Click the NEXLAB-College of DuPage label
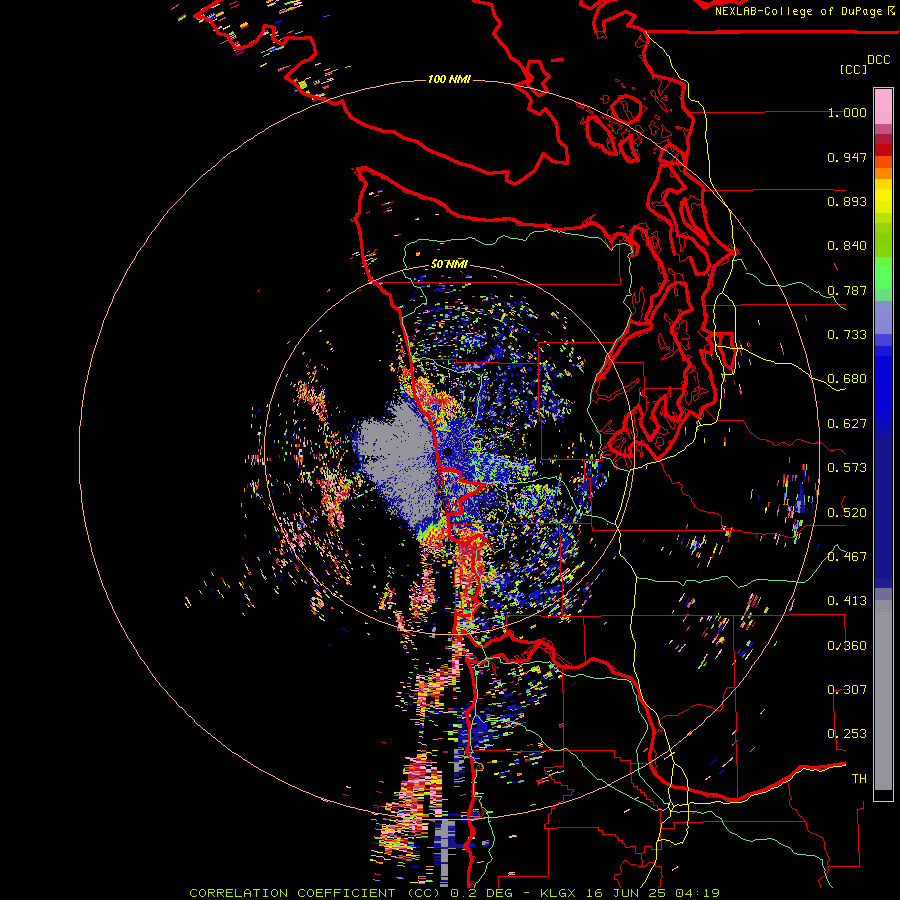This screenshot has width=900, height=900. [800, 11]
